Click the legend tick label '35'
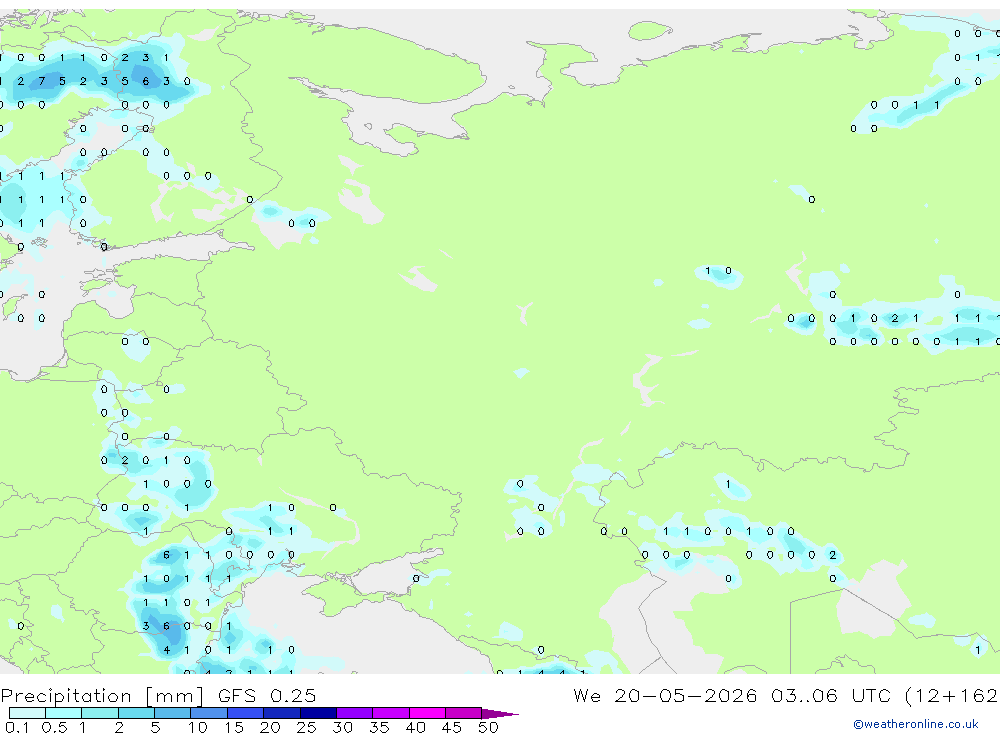Image resolution: width=1000 pixels, height=733 pixels. (379, 727)
